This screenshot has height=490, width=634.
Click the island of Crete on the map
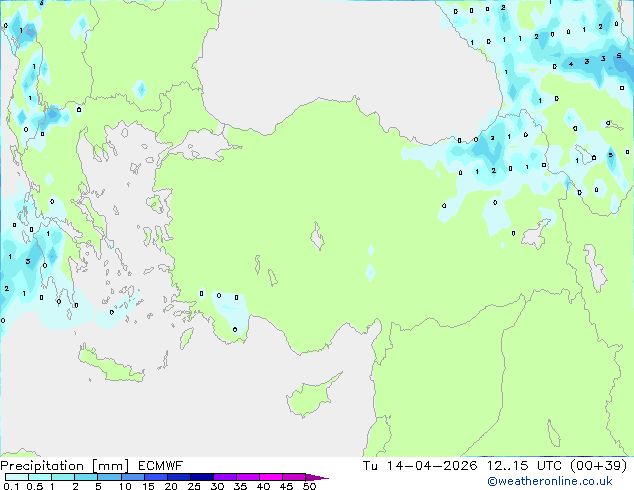[110, 365]
